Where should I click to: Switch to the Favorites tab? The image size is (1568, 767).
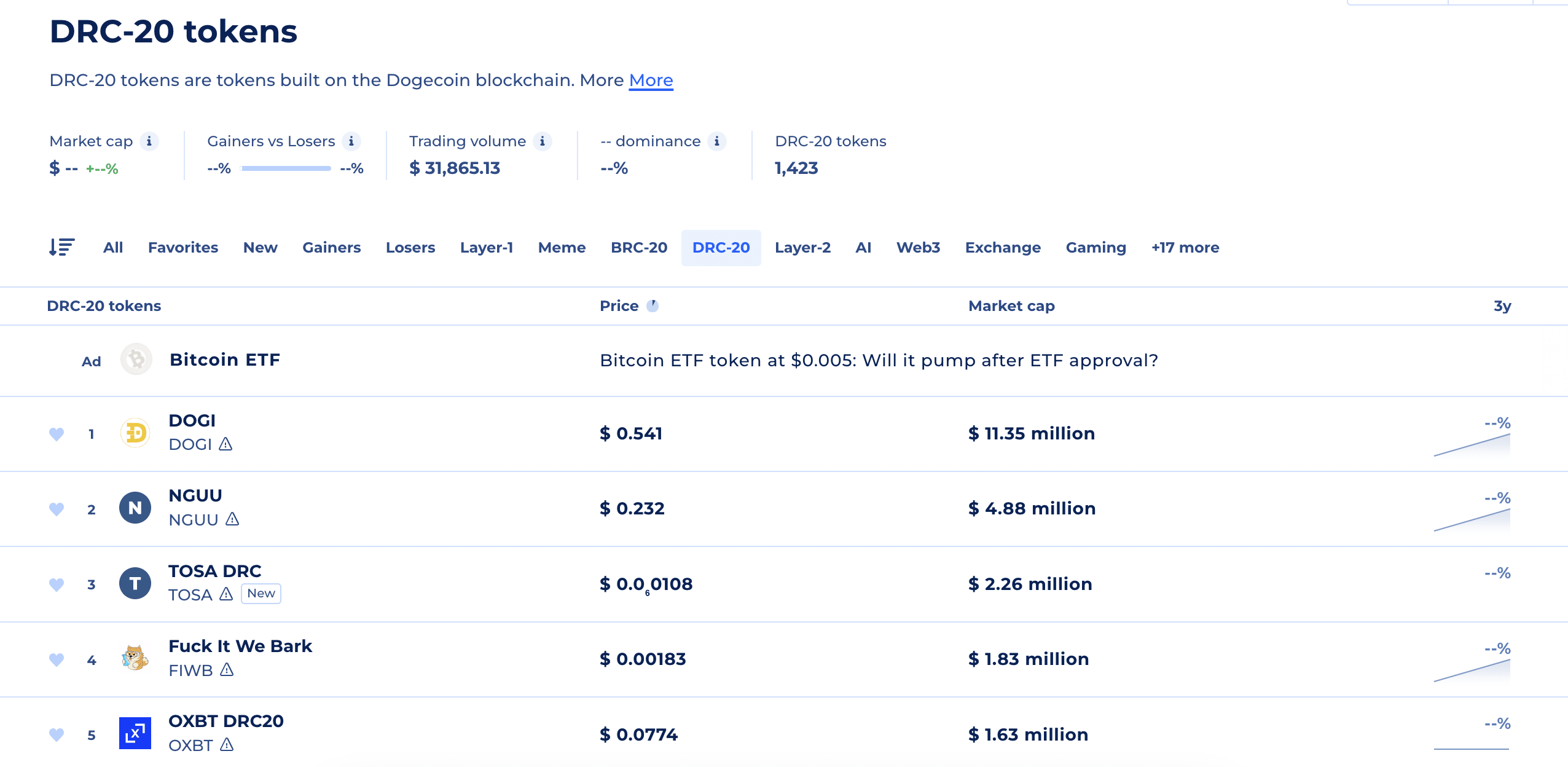tap(183, 248)
